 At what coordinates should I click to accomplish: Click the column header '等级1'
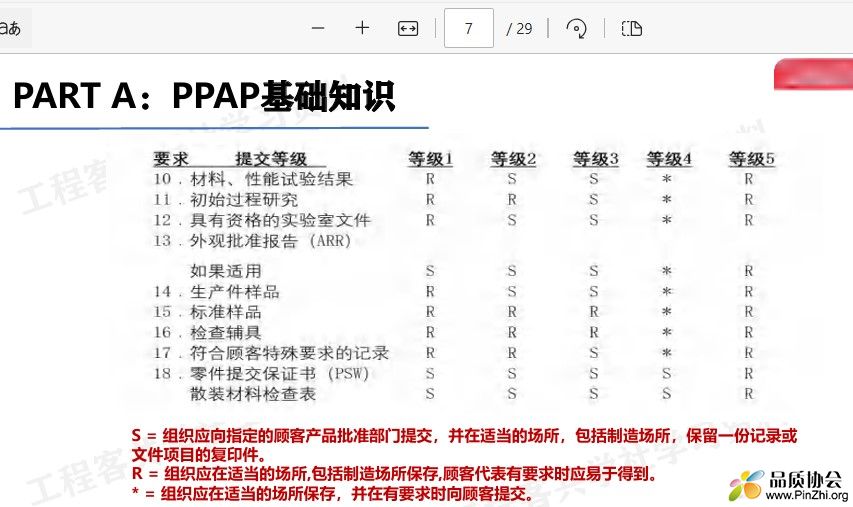pyautogui.click(x=430, y=159)
